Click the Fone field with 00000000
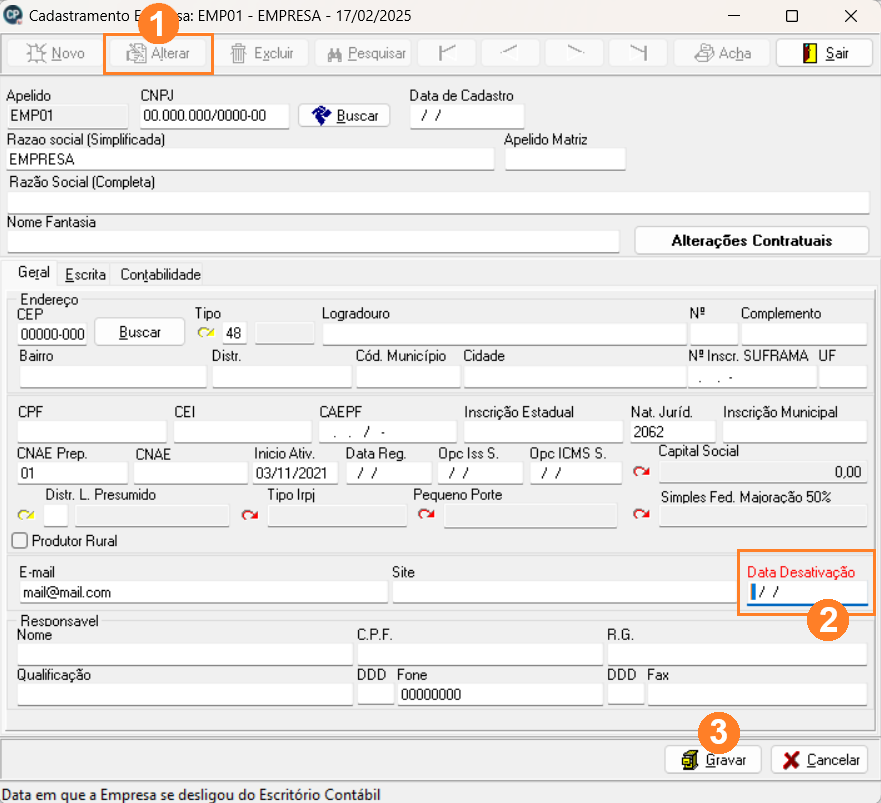The height and width of the screenshot is (803, 881). coord(500,695)
